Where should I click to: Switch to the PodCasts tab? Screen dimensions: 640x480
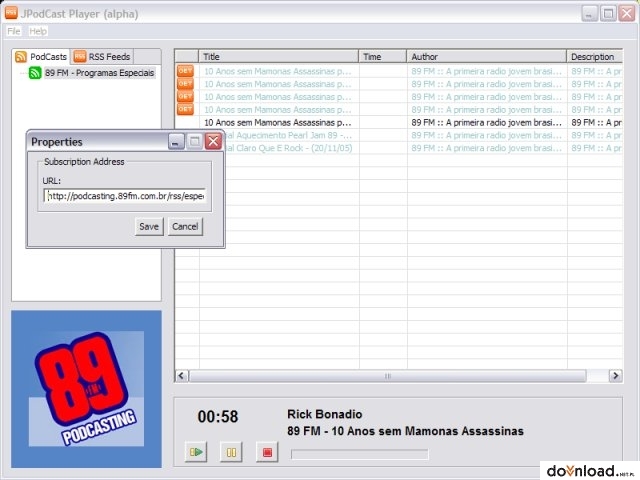click(41, 56)
